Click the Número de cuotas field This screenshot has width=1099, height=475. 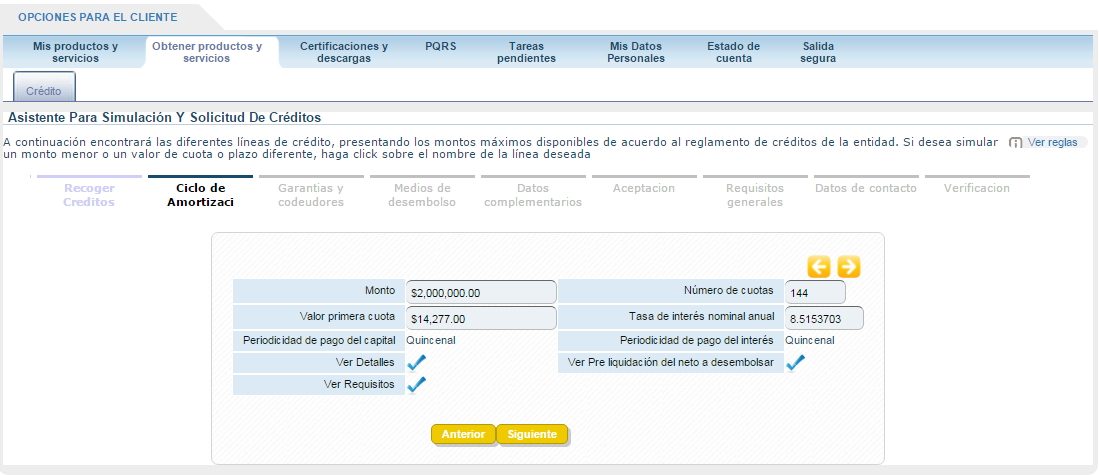815,293
